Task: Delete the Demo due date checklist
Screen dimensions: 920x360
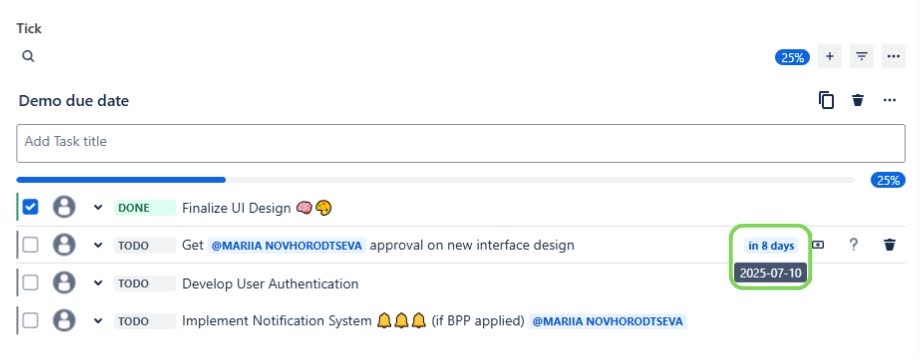Action: tap(858, 100)
